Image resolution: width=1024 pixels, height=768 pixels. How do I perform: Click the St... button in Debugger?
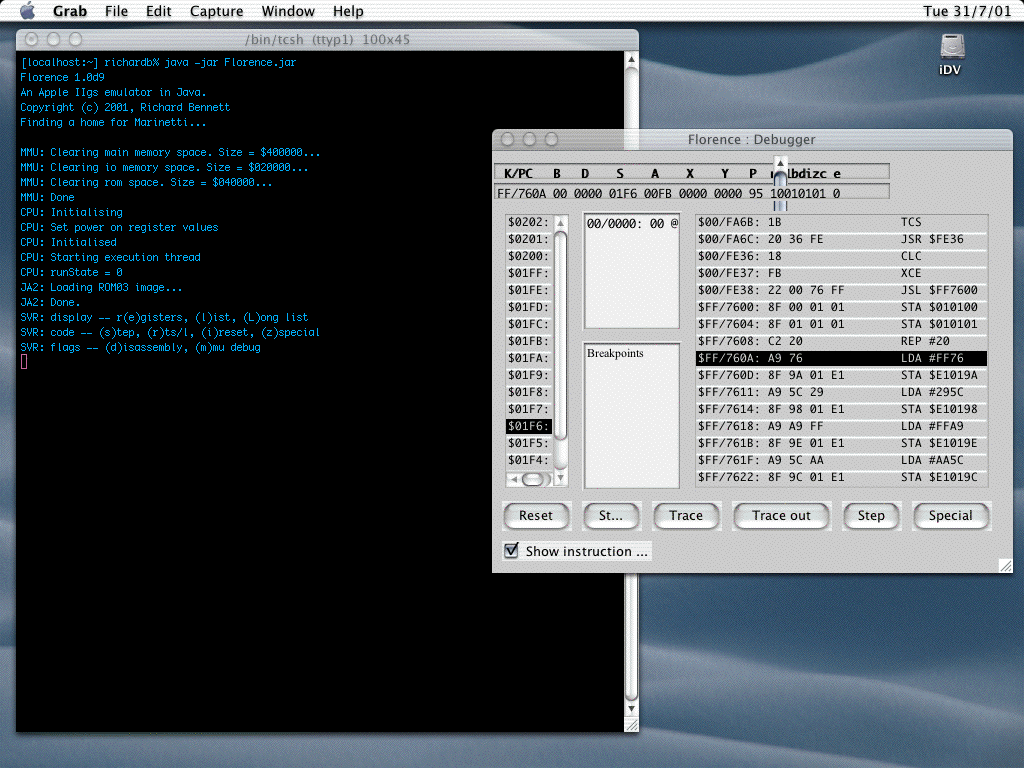pos(611,515)
